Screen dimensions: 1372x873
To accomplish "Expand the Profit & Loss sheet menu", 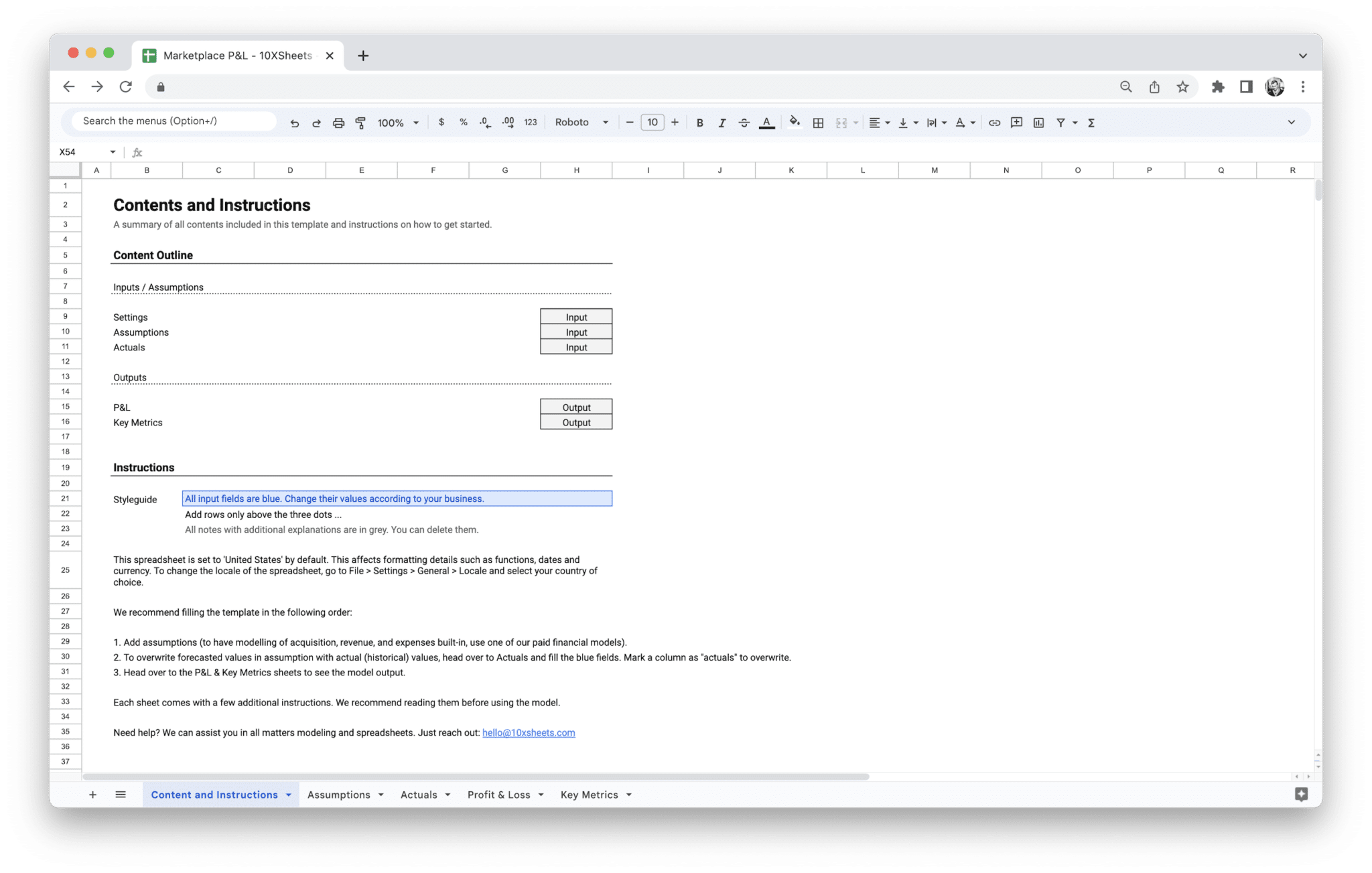I will [x=540, y=794].
